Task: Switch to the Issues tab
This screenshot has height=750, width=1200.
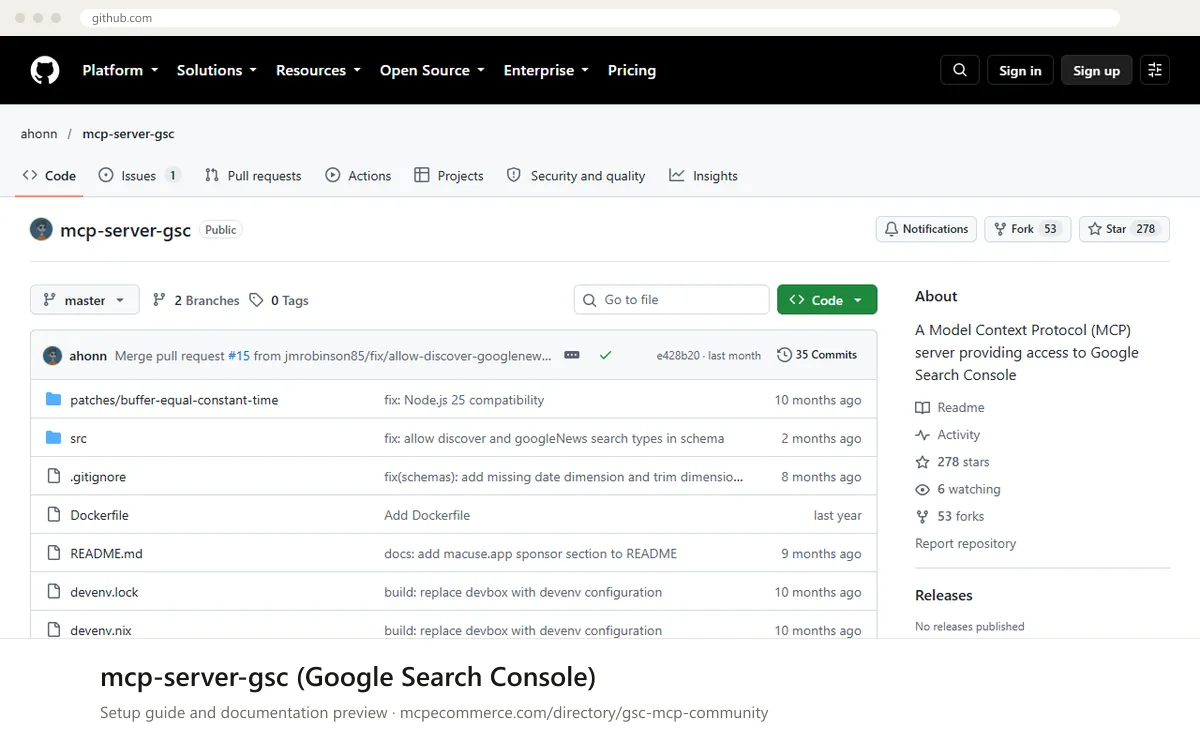Action: (140, 176)
